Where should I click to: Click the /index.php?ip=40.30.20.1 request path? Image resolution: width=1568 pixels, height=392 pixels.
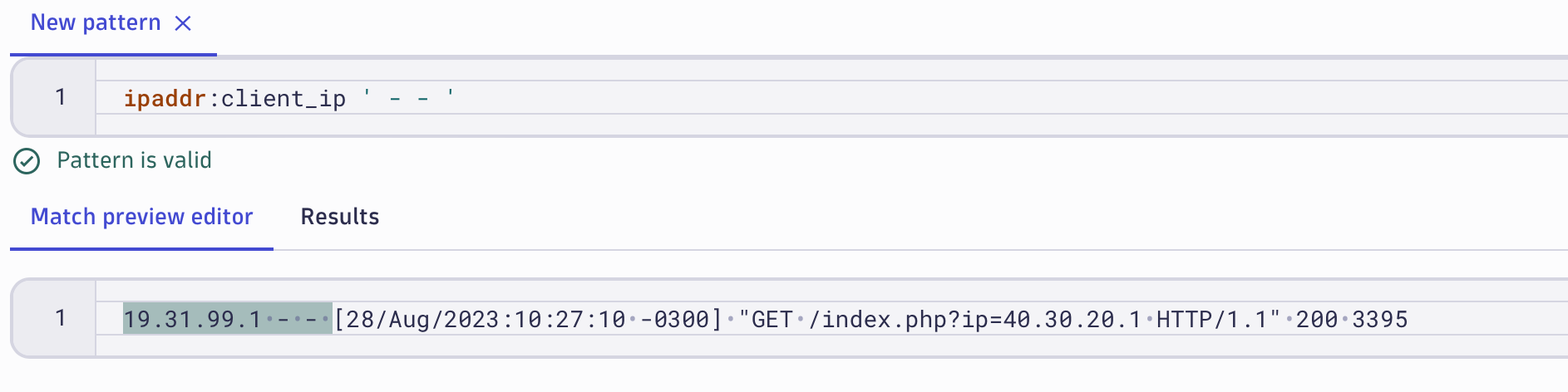click(974, 319)
